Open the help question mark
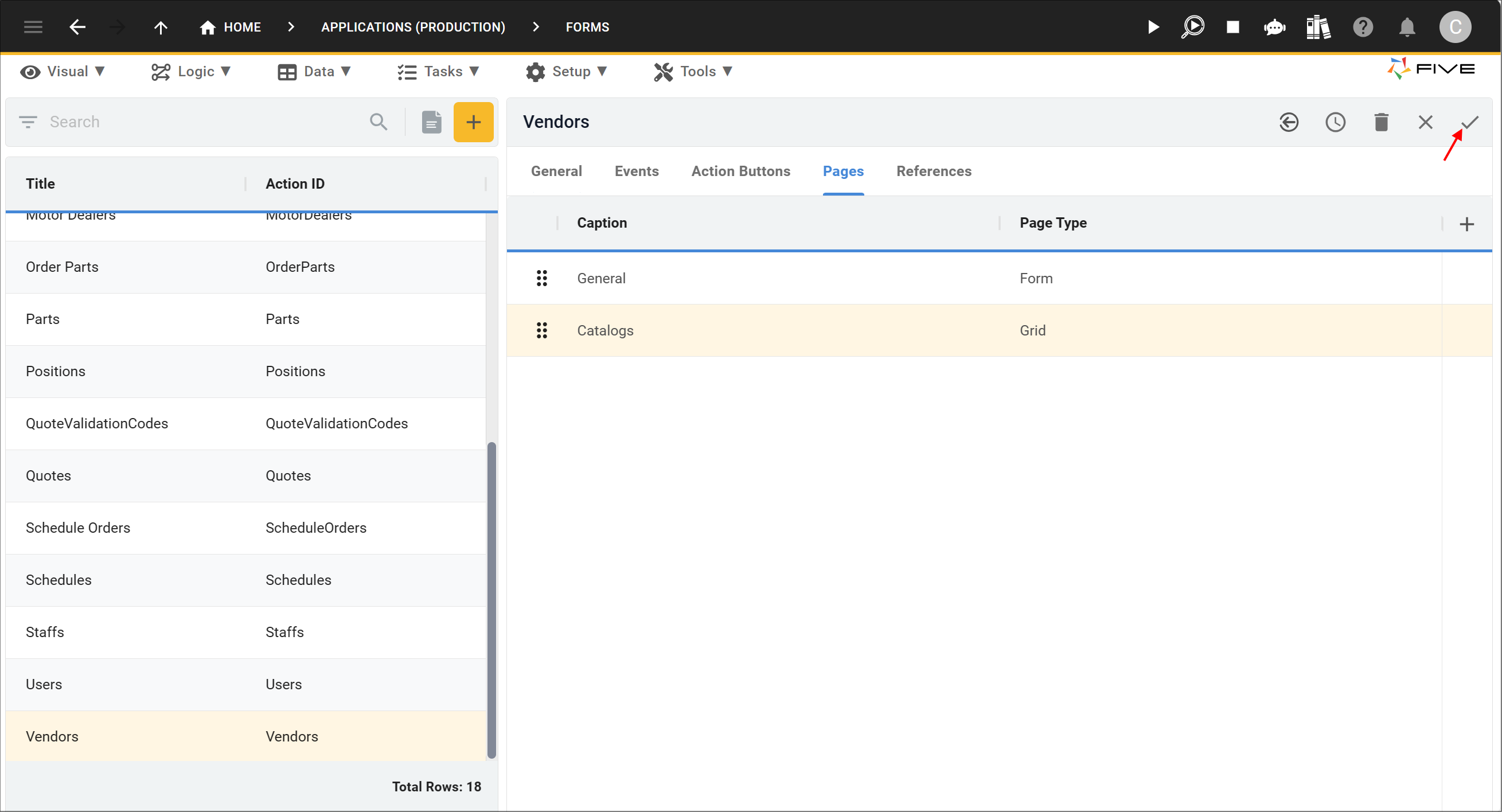1502x812 pixels. click(1363, 27)
